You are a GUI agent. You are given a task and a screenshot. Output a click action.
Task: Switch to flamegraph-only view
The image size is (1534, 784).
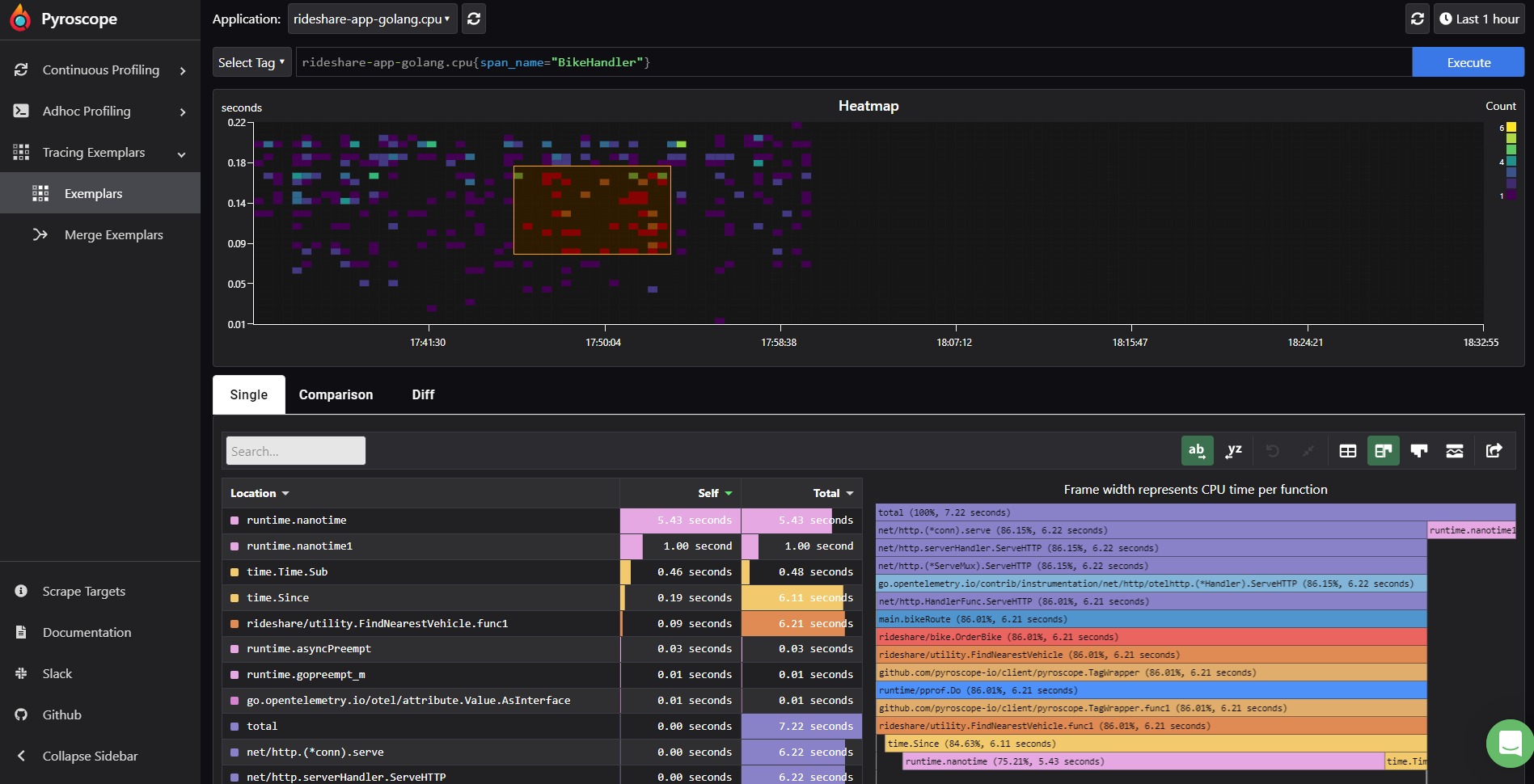click(x=1418, y=451)
